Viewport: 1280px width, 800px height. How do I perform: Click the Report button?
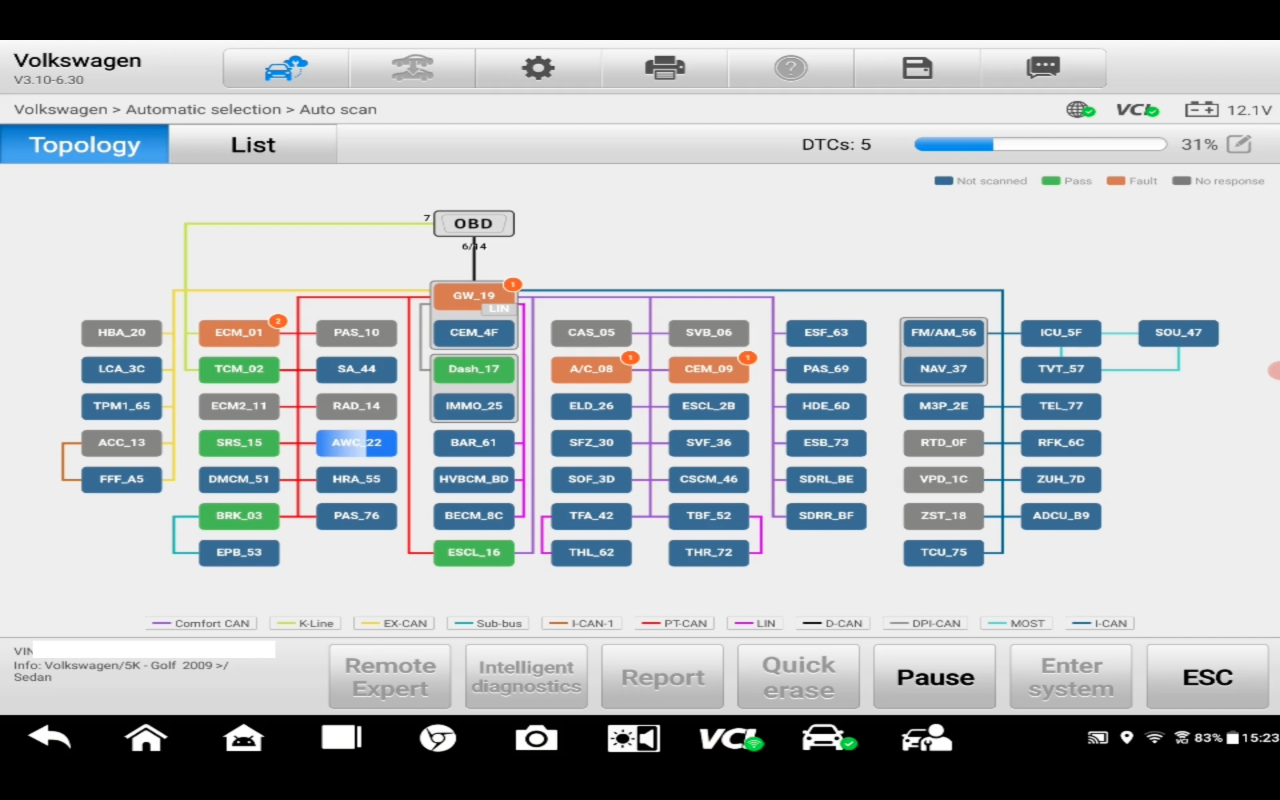pyautogui.click(x=662, y=677)
